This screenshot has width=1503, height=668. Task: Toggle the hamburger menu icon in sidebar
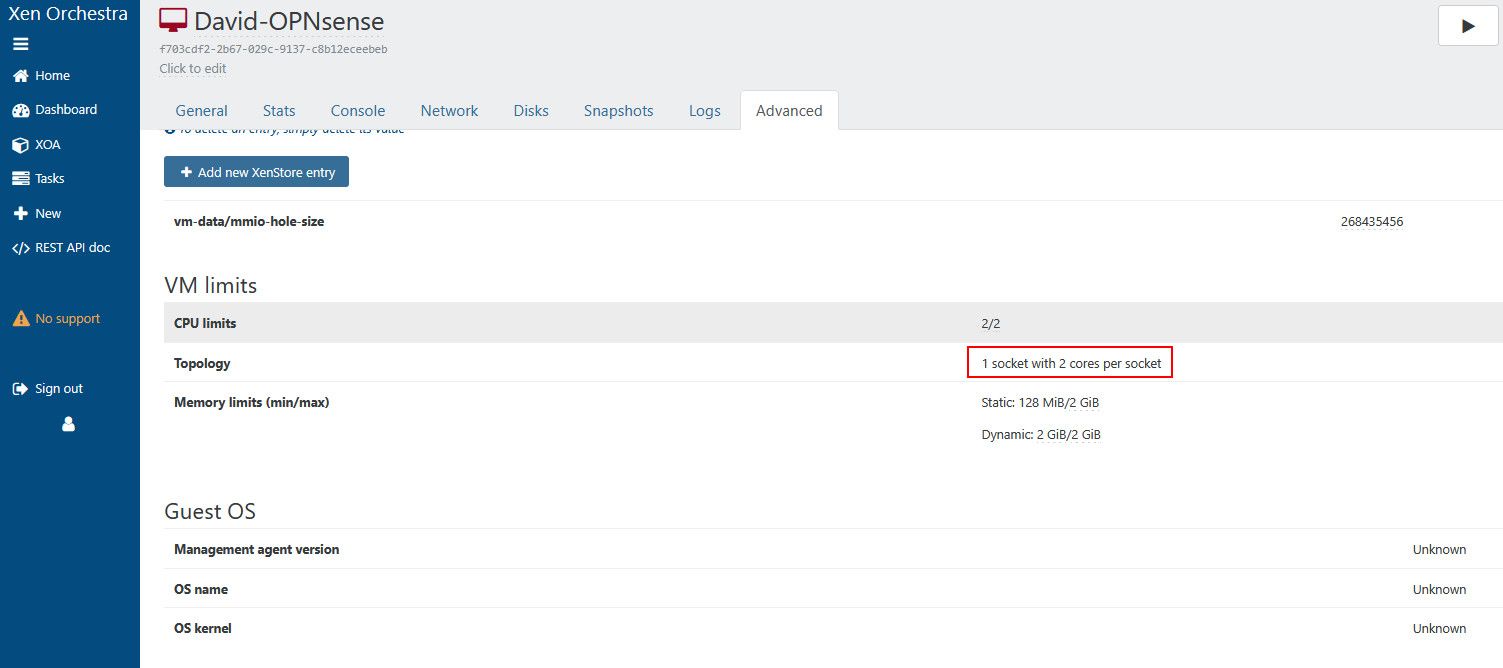20,44
